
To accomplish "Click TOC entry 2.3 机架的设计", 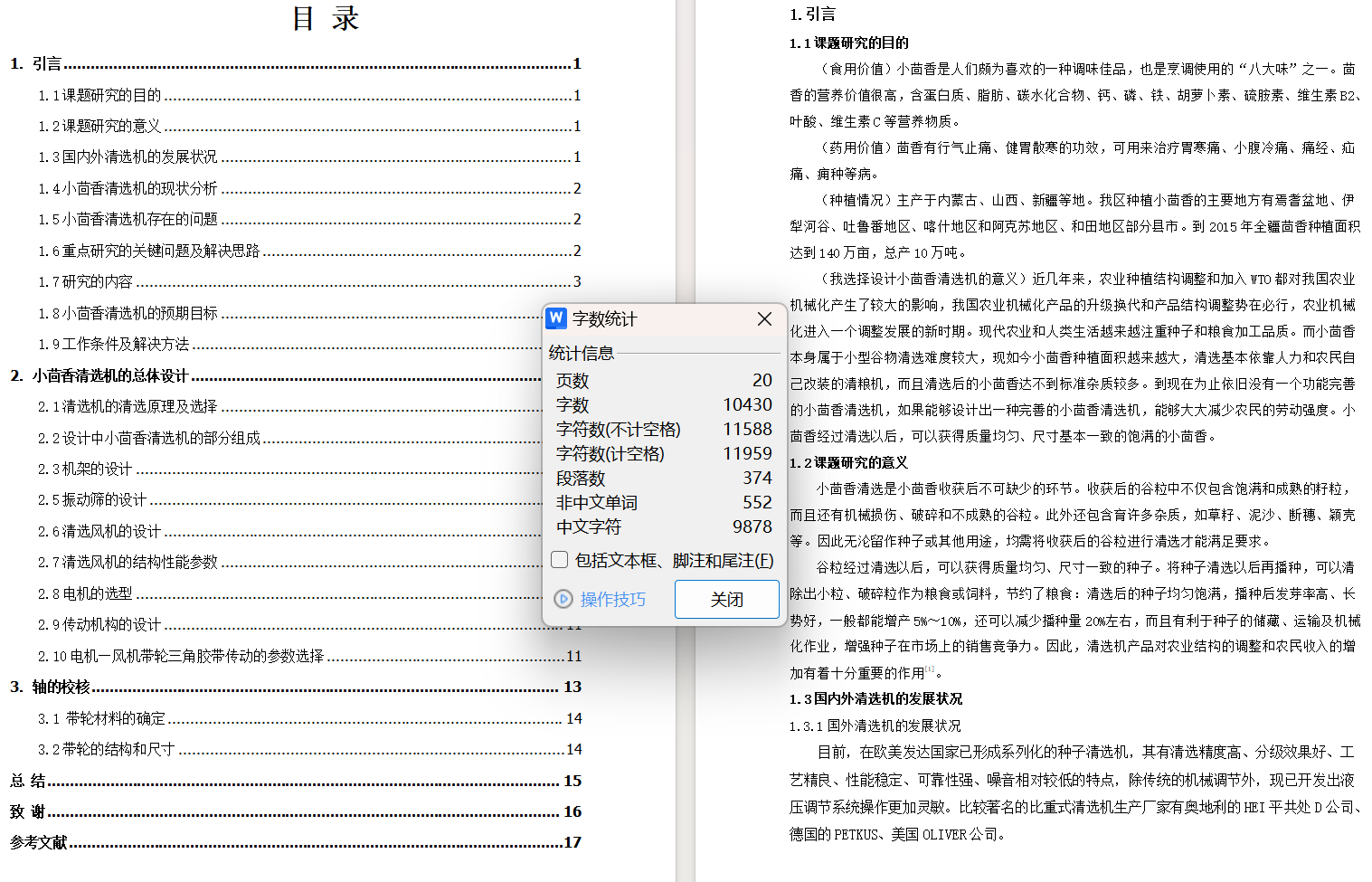I will [86, 469].
